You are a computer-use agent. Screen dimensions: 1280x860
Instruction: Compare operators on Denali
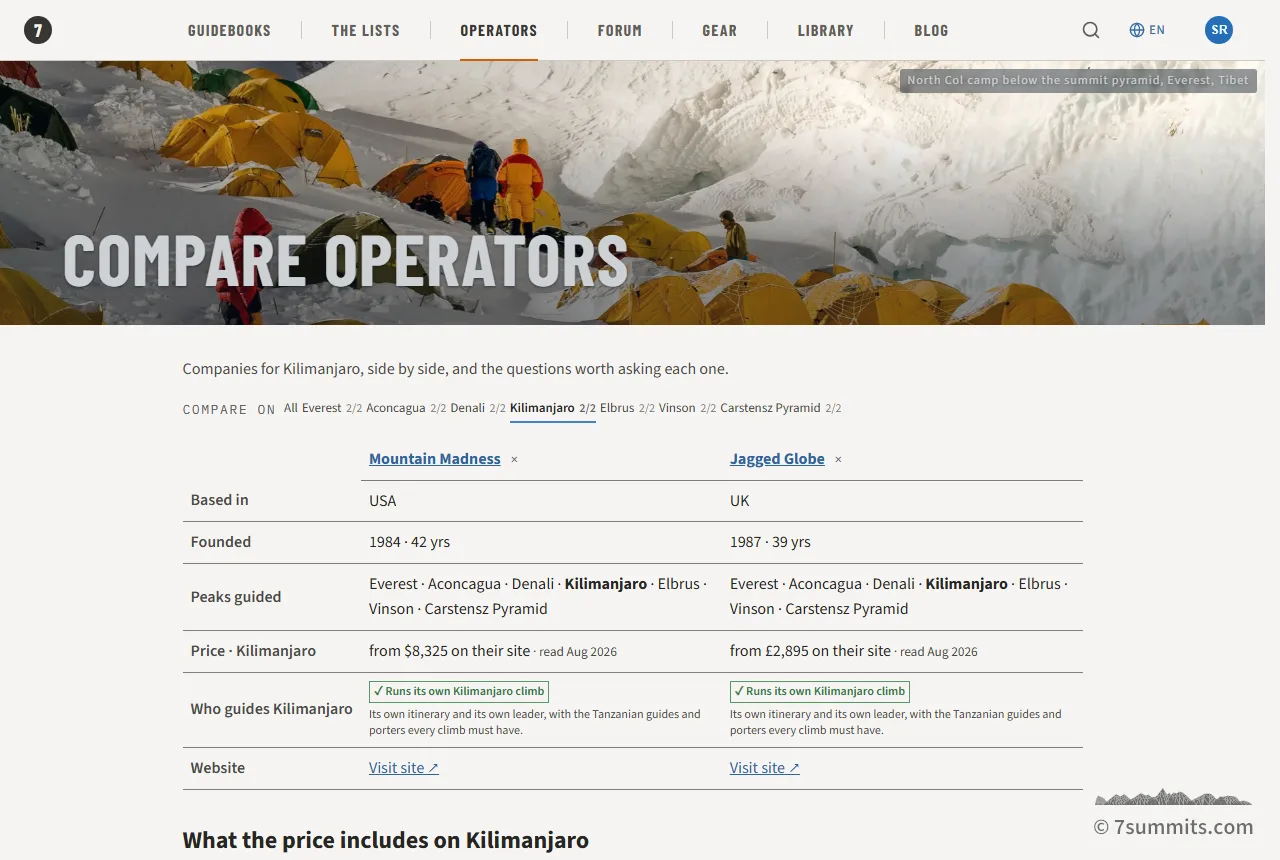pos(478,408)
